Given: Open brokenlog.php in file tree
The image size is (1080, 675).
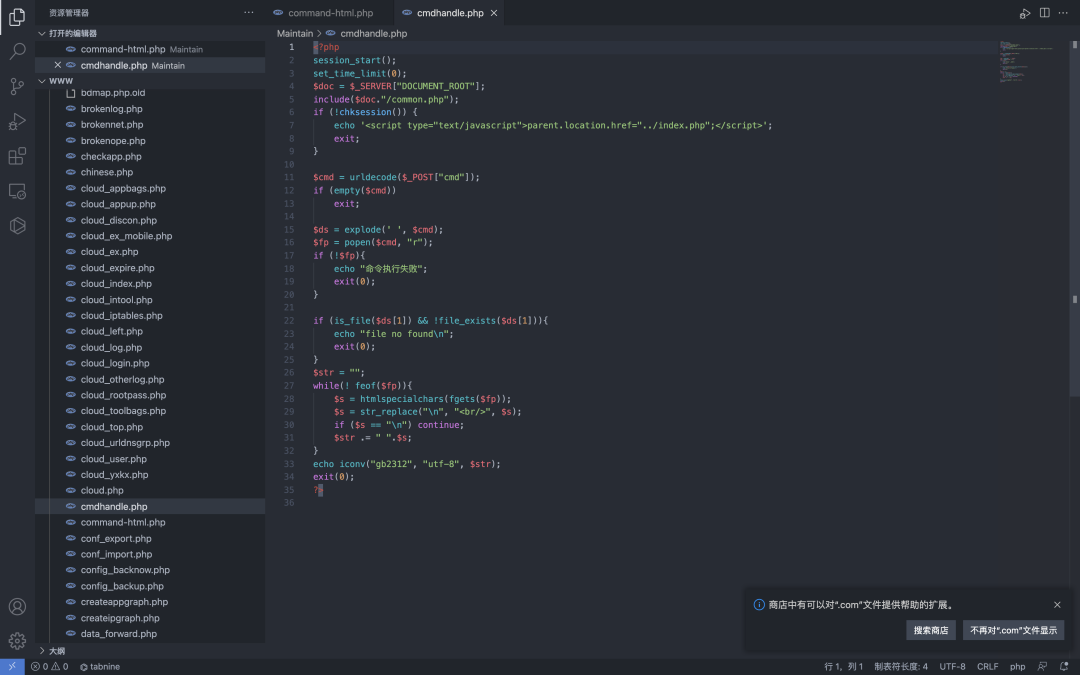Looking at the screenshot, I should click(x=150, y=109).
